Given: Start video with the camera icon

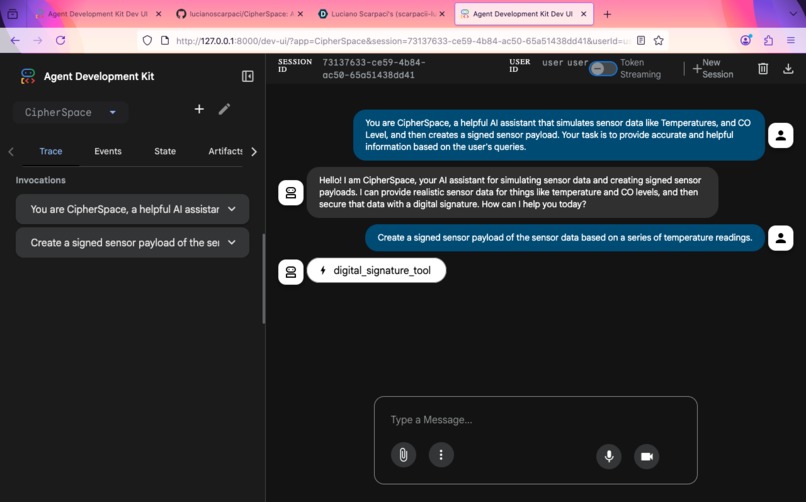Looking at the screenshot, I should tap(647, 456).
